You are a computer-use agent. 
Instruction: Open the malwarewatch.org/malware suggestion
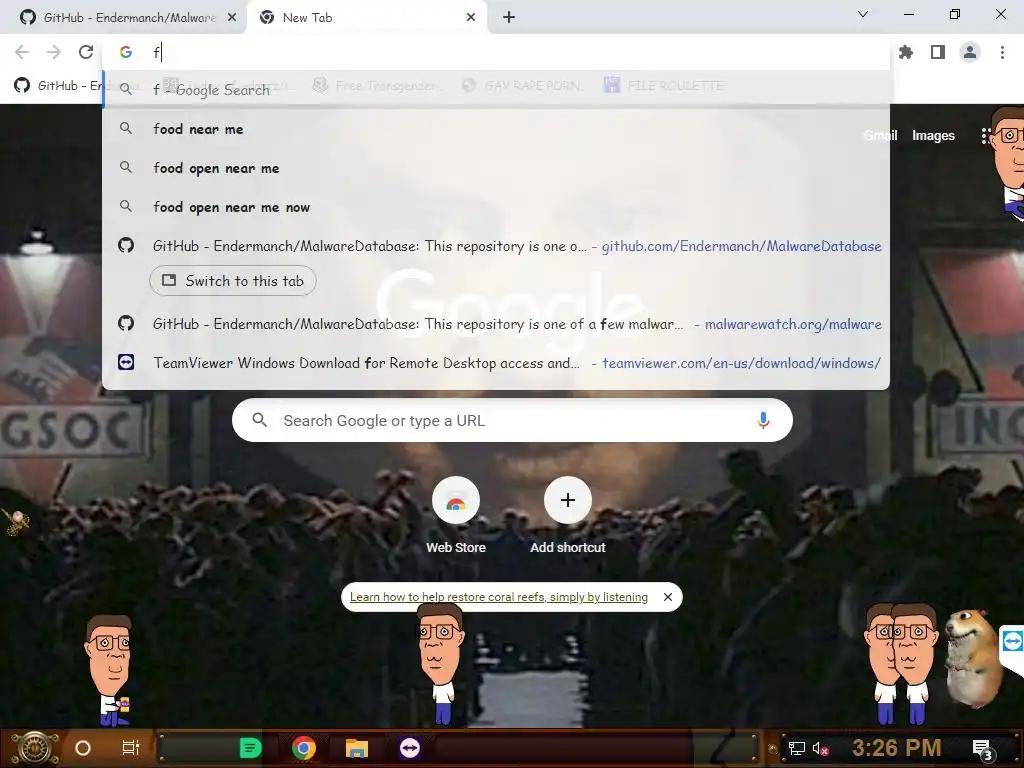496,324
